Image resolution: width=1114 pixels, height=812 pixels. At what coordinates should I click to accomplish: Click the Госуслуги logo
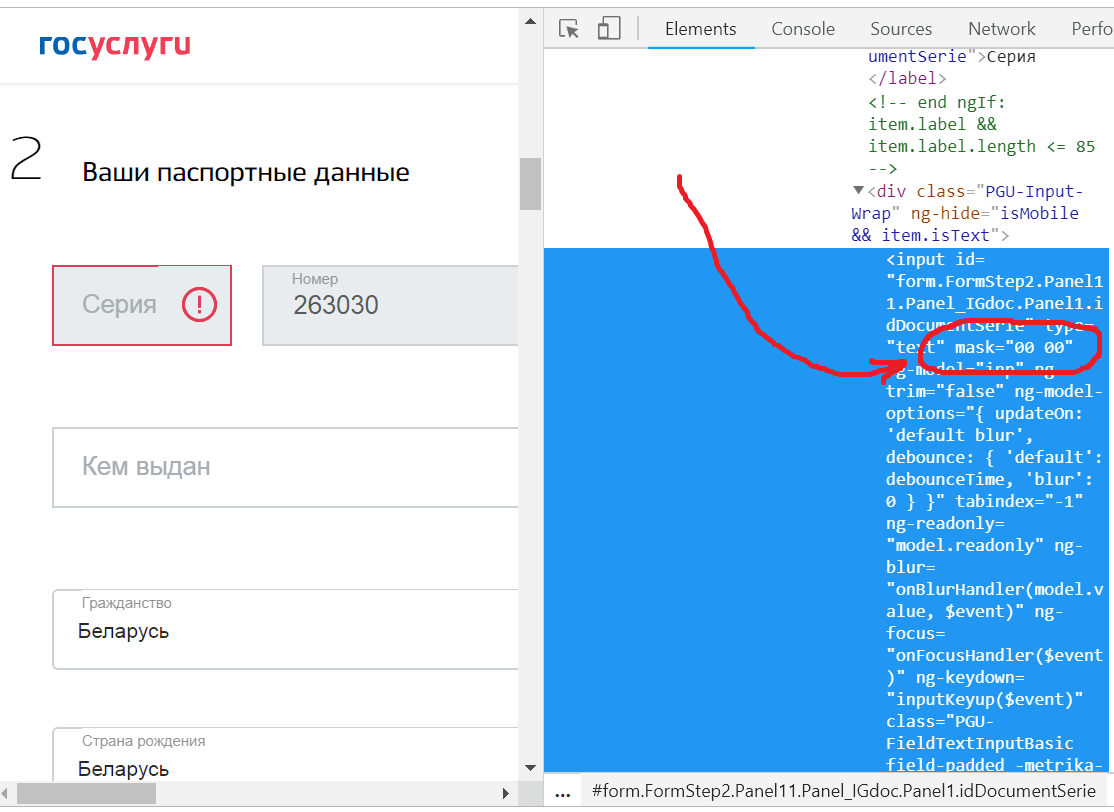point(114,44)
